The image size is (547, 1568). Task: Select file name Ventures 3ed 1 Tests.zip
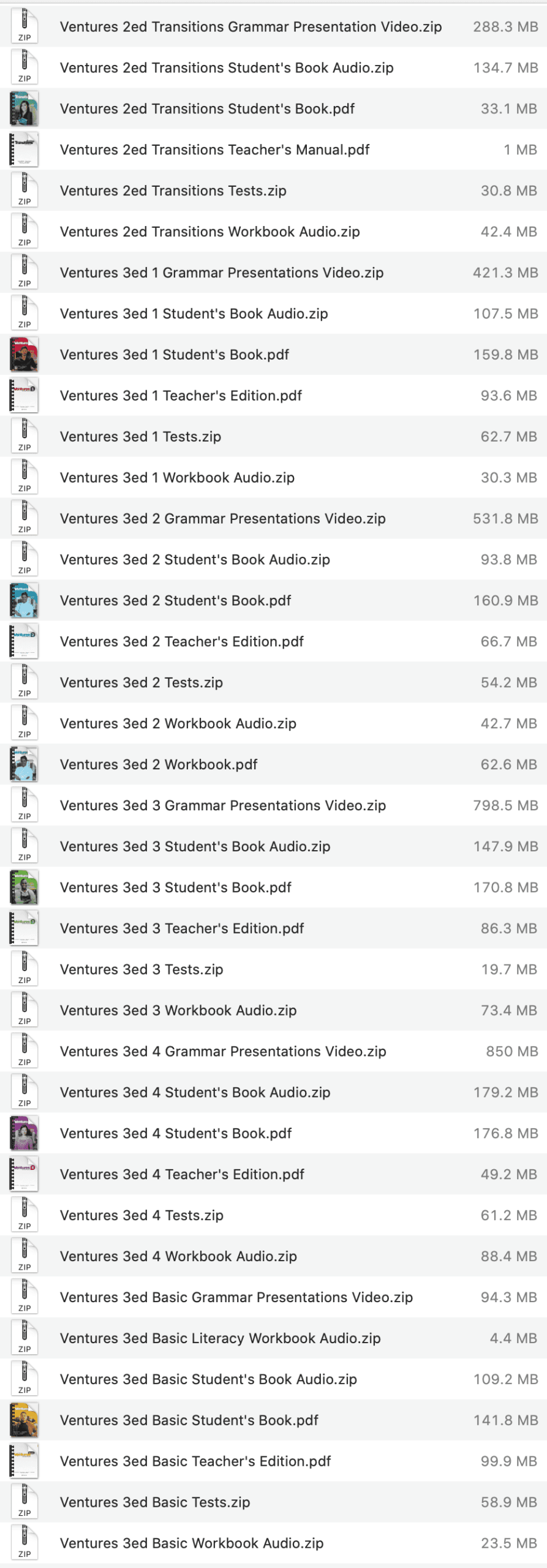(140, 437)
